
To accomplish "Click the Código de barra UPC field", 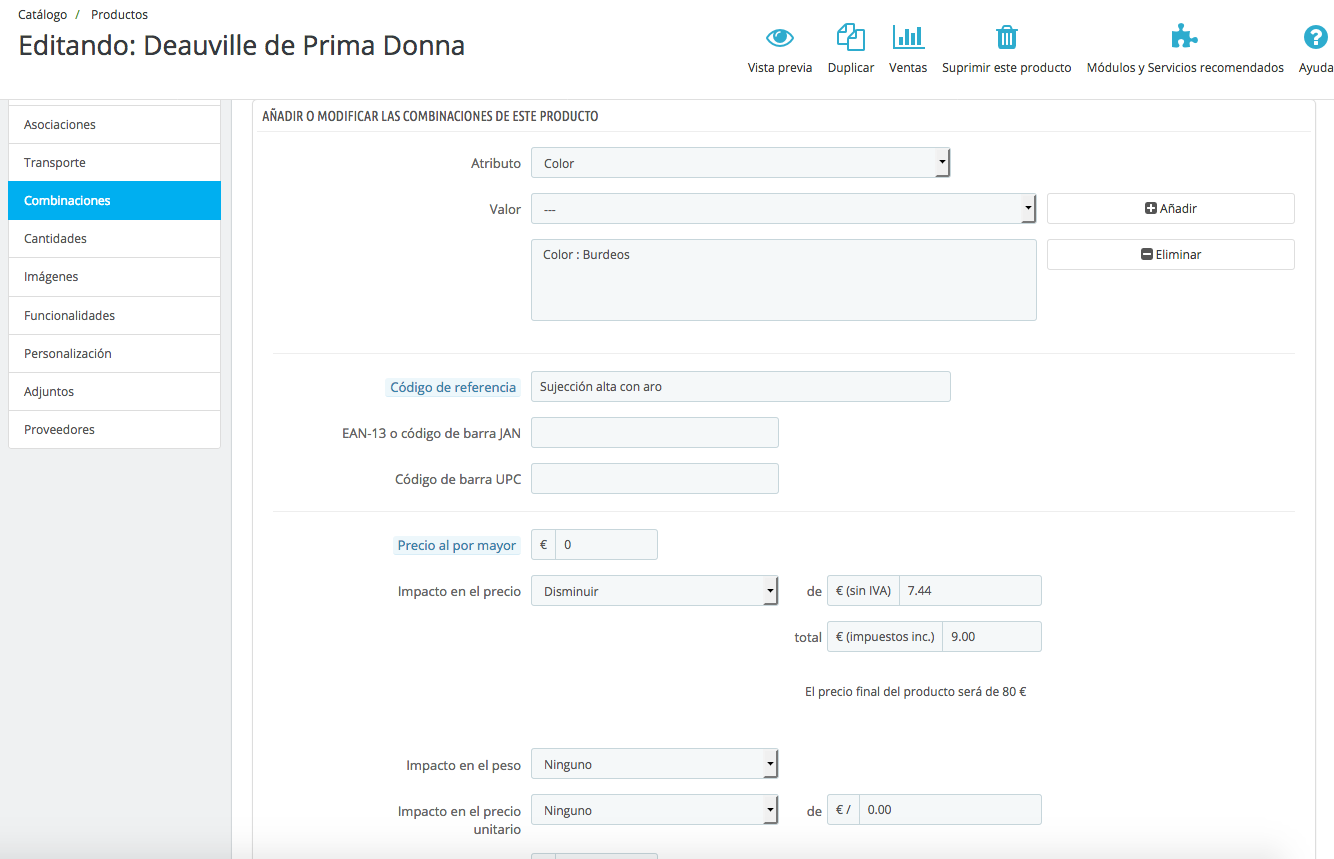I will [654, 479].
